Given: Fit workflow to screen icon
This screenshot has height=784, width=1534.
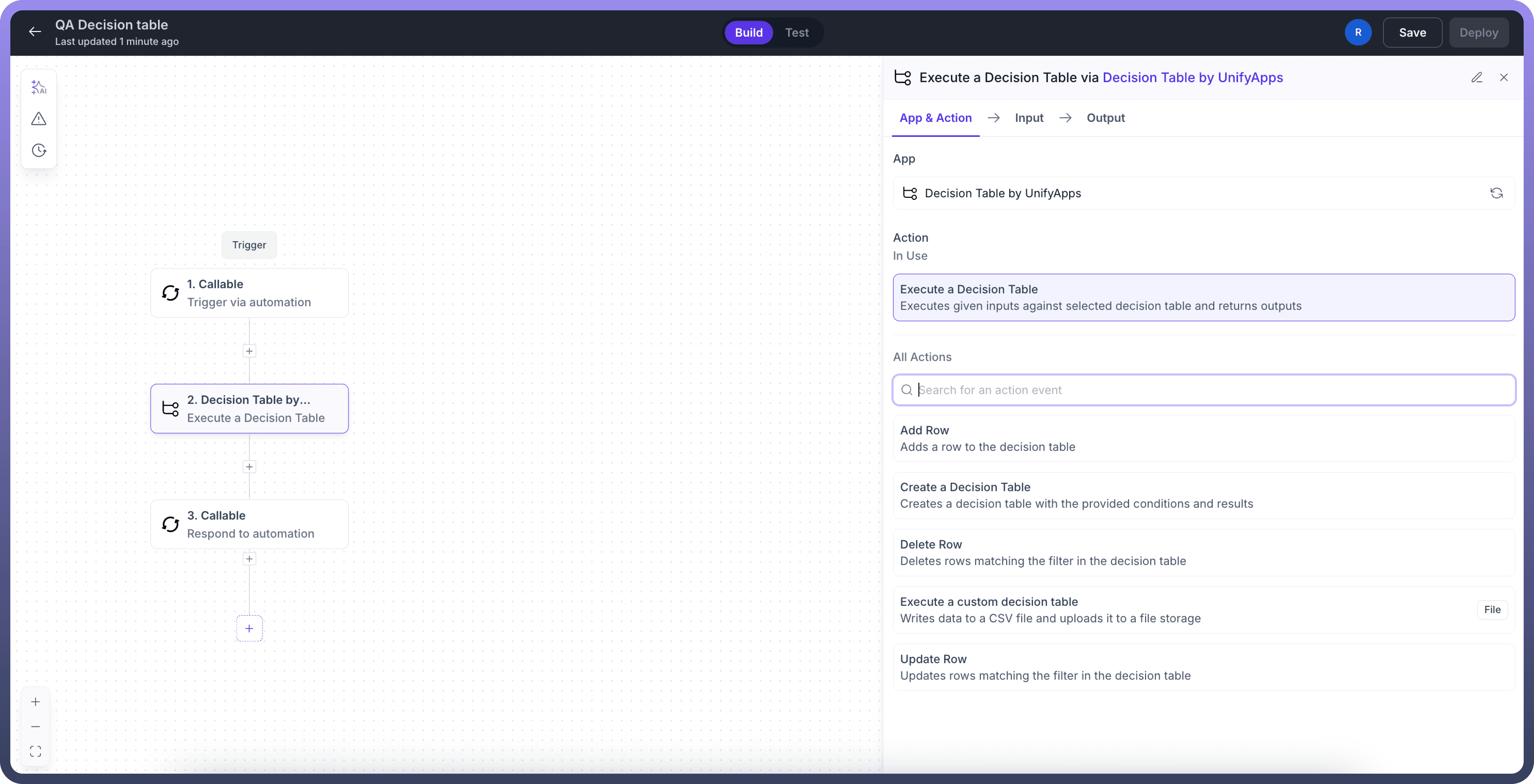Looking at the screenshot, I should coord(36,751).
